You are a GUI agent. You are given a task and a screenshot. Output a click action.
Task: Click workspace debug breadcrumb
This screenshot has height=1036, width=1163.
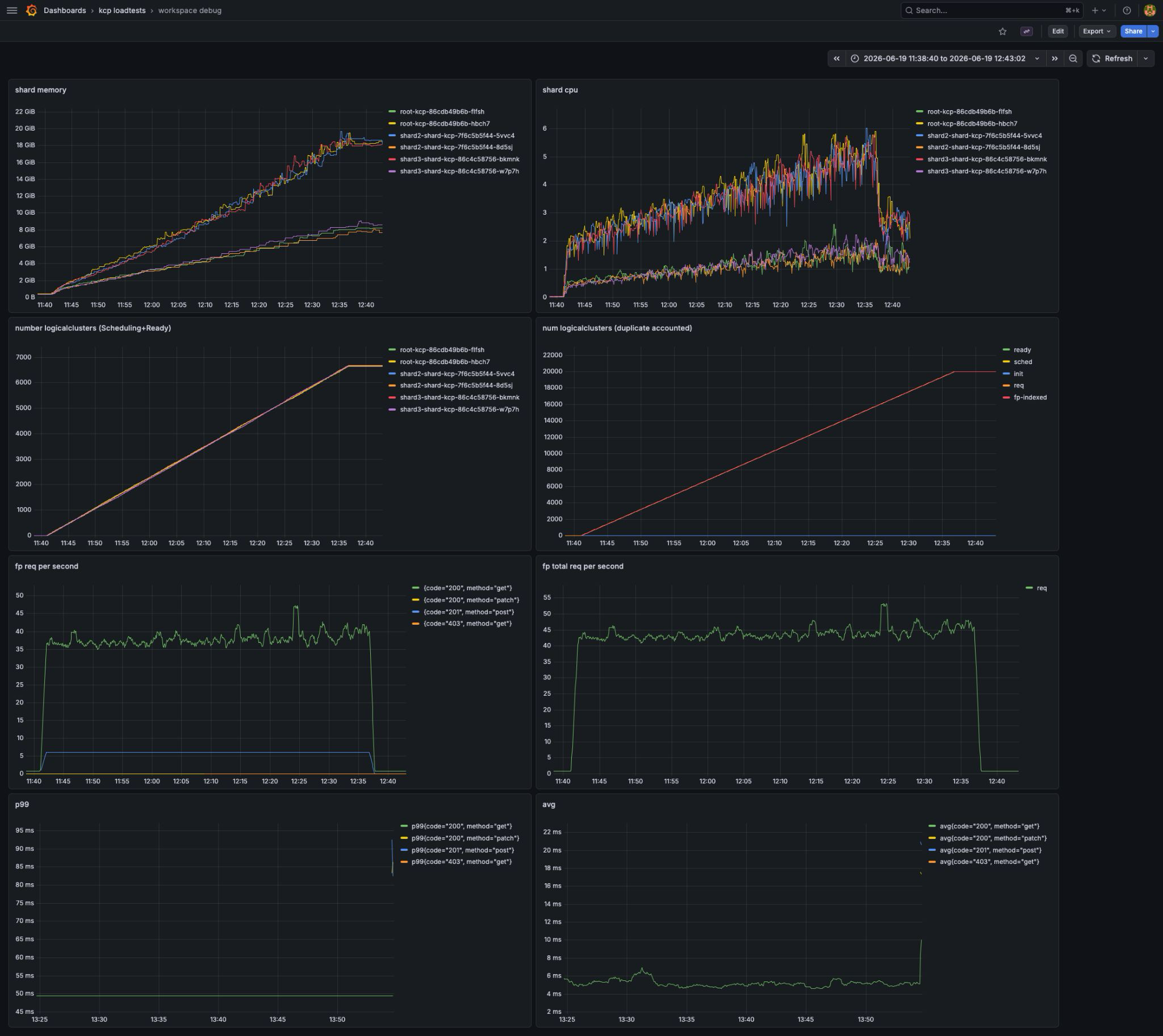(190, 10)
